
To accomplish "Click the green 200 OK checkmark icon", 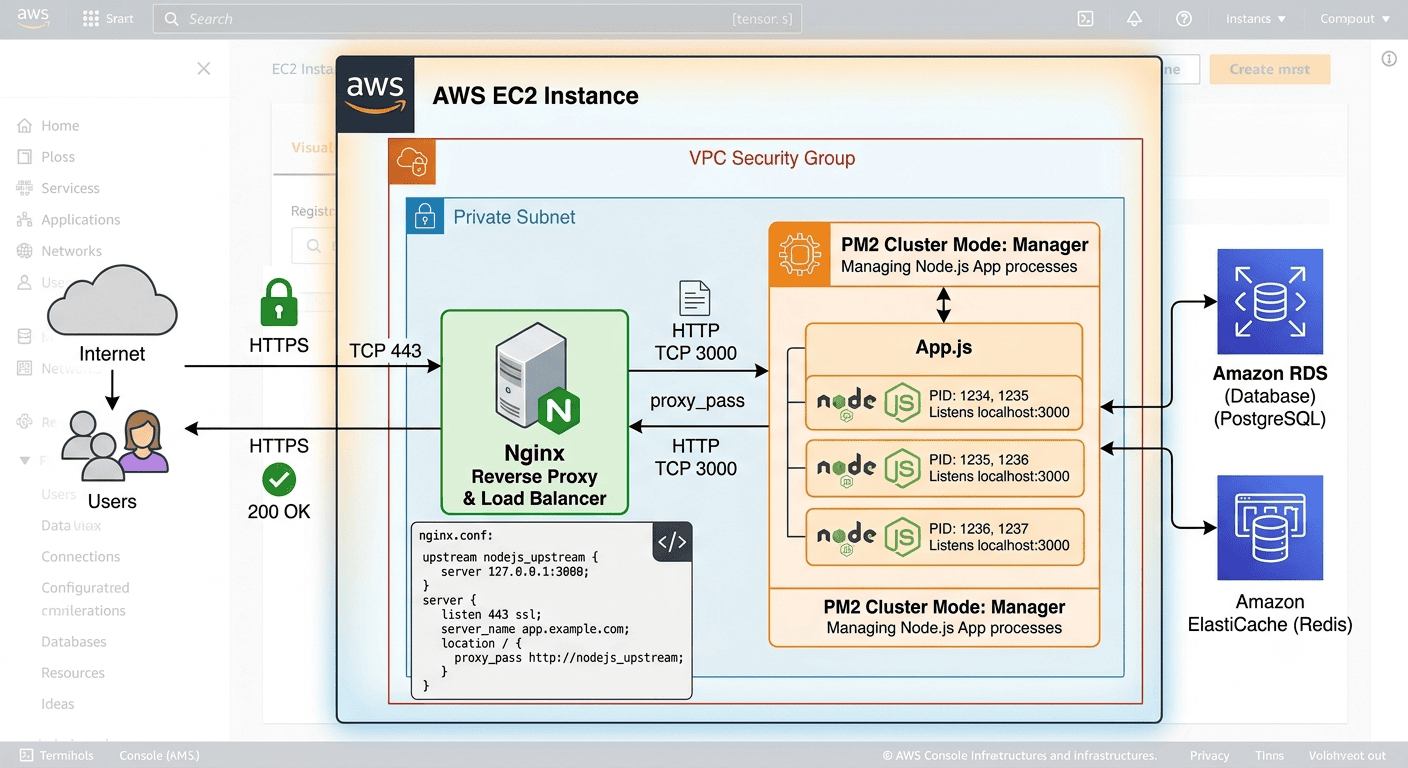I will tap(279, 479).
